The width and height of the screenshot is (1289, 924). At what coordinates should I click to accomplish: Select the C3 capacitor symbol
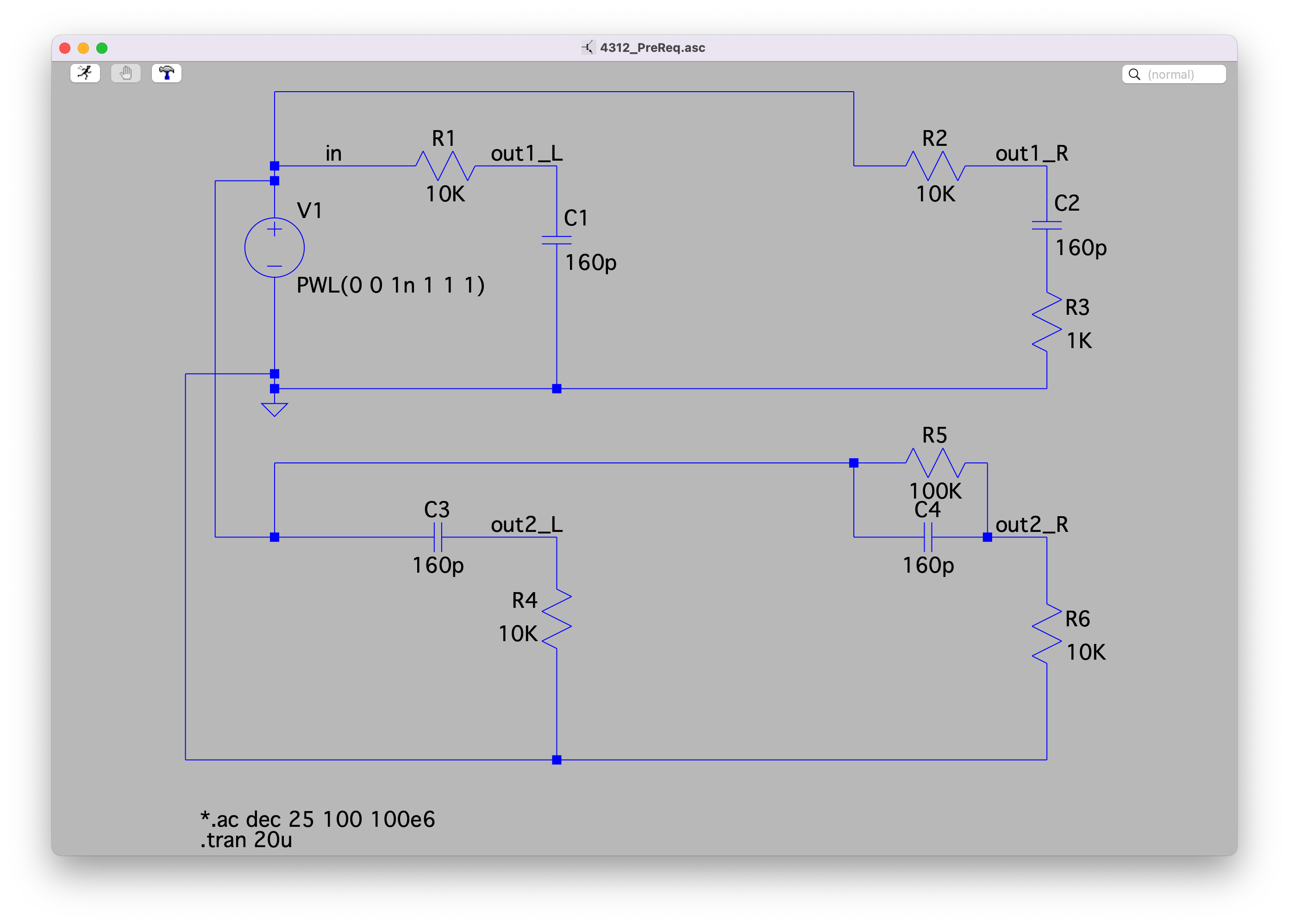tap(438, 537)
